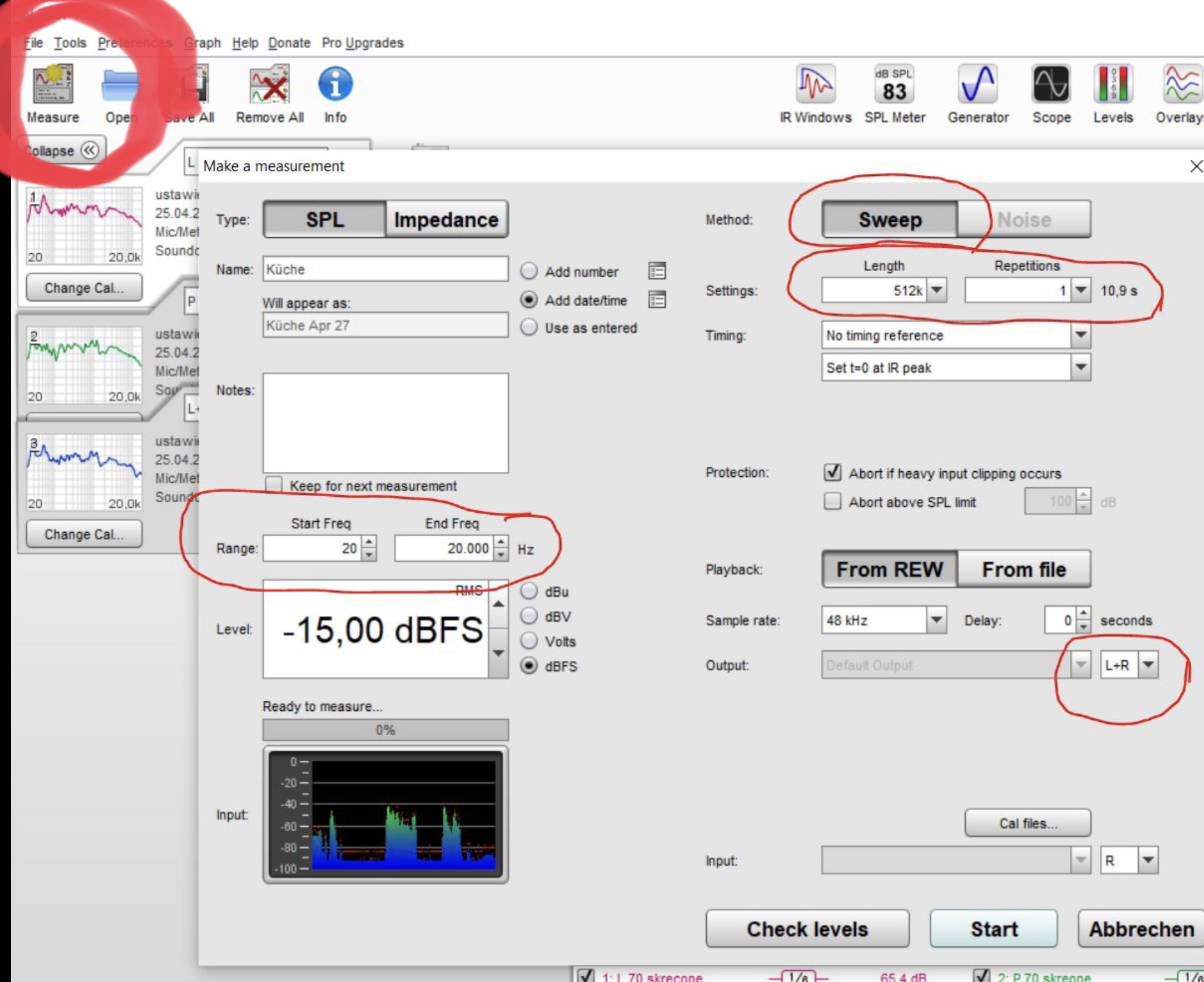Open the Repetitions dropdown
1204x982 pixels.
(1080, 290)
